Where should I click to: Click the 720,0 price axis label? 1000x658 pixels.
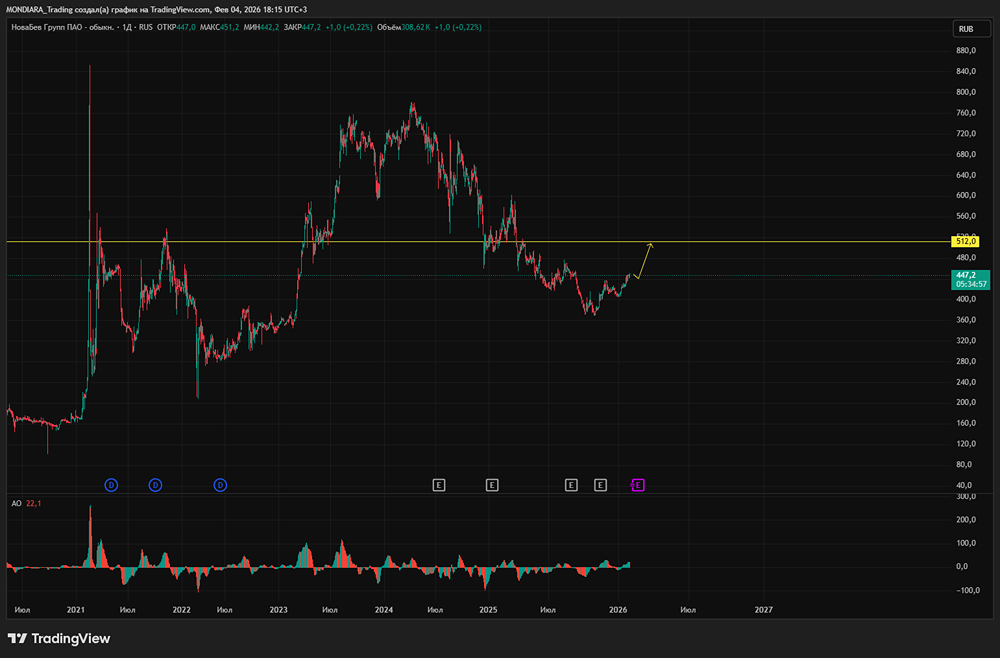pyautogui.click(x=966, y=133)
